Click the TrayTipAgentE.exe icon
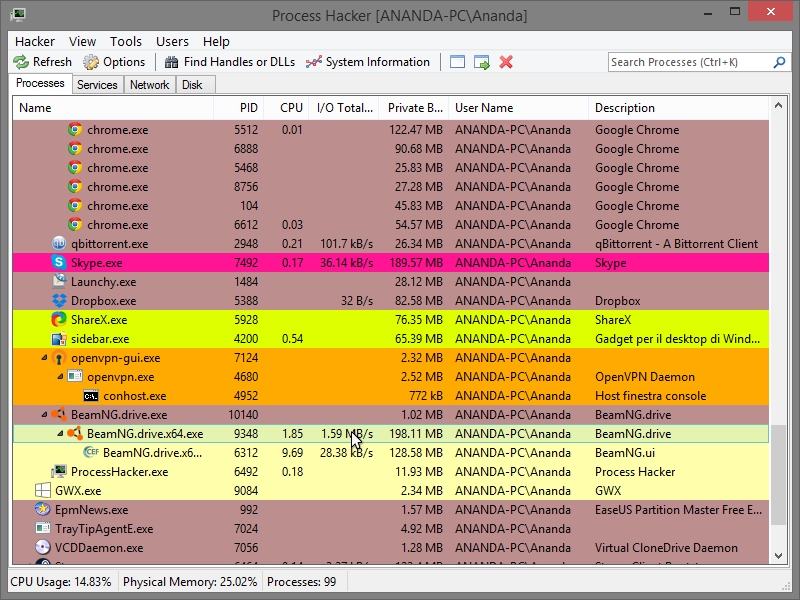800x600 pixels. tap(42, 528)
